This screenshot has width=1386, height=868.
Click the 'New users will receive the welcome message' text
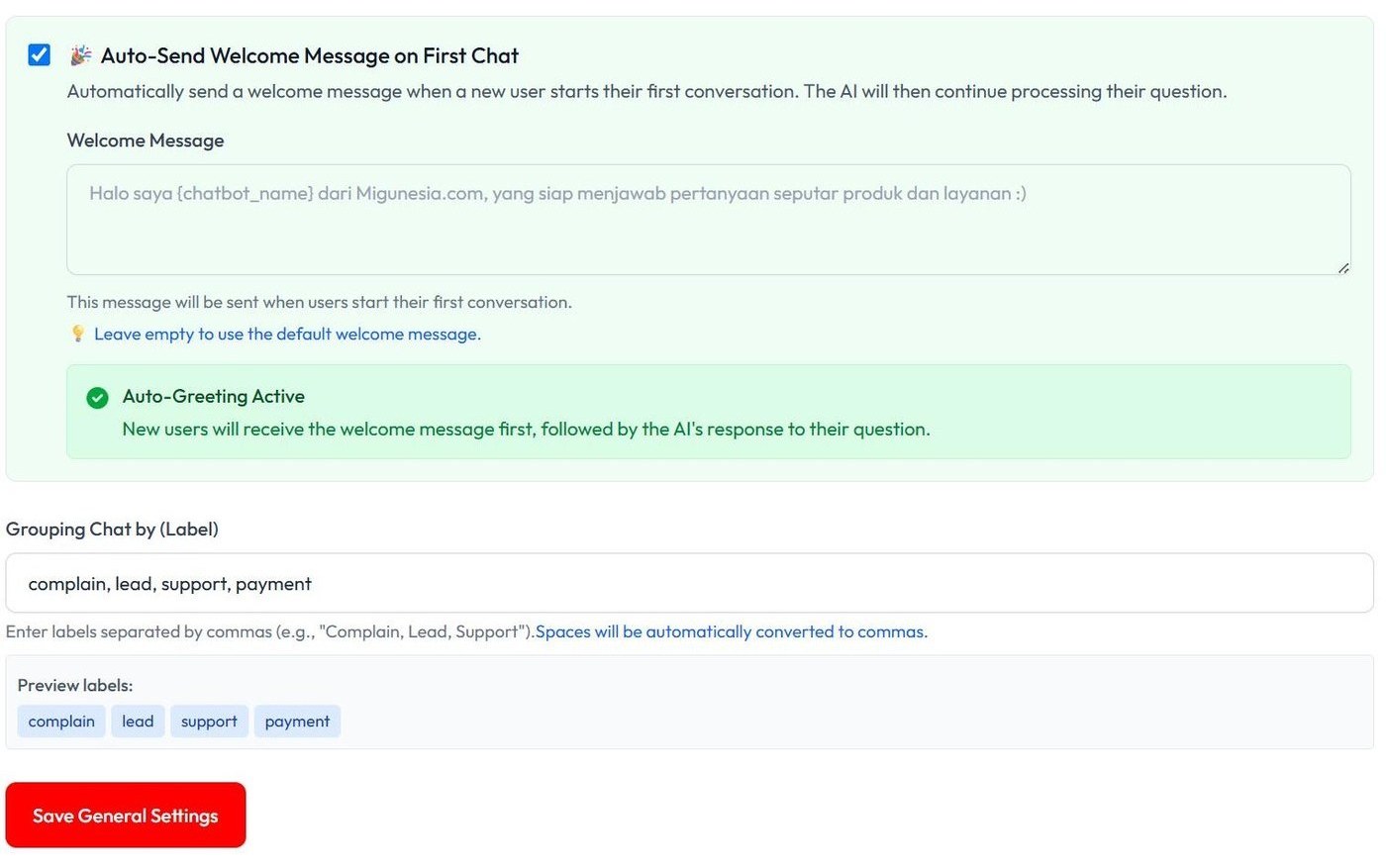coord(526,429)
